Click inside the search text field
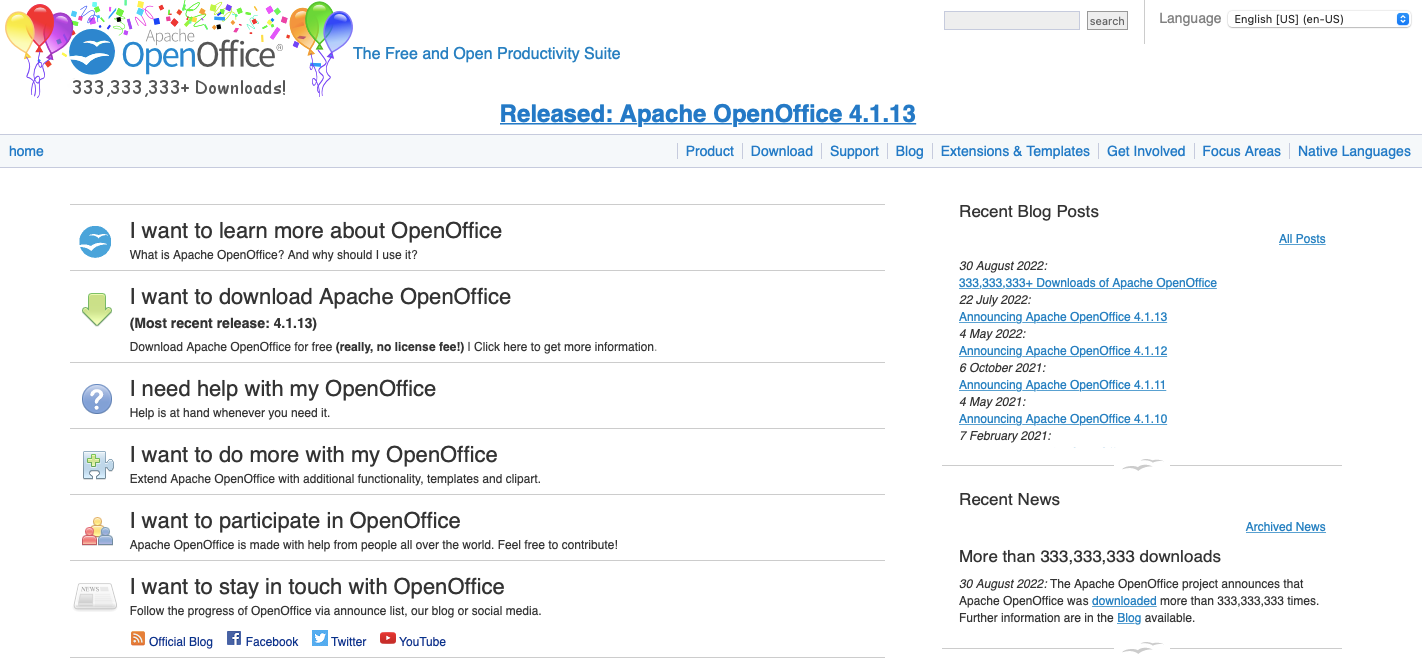1422x668 pixels. 1011,20
